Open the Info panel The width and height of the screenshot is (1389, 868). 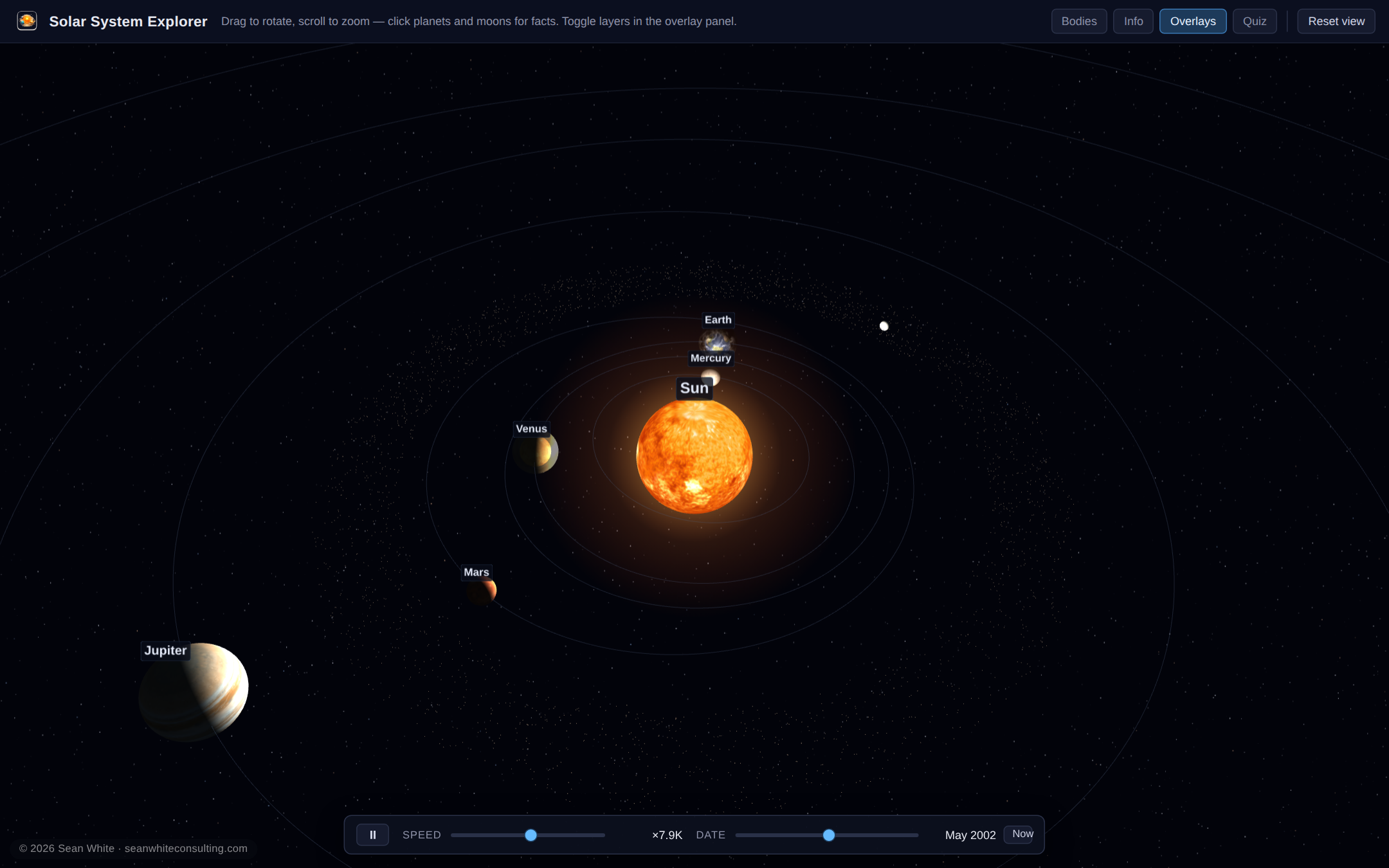point(1133,21)
